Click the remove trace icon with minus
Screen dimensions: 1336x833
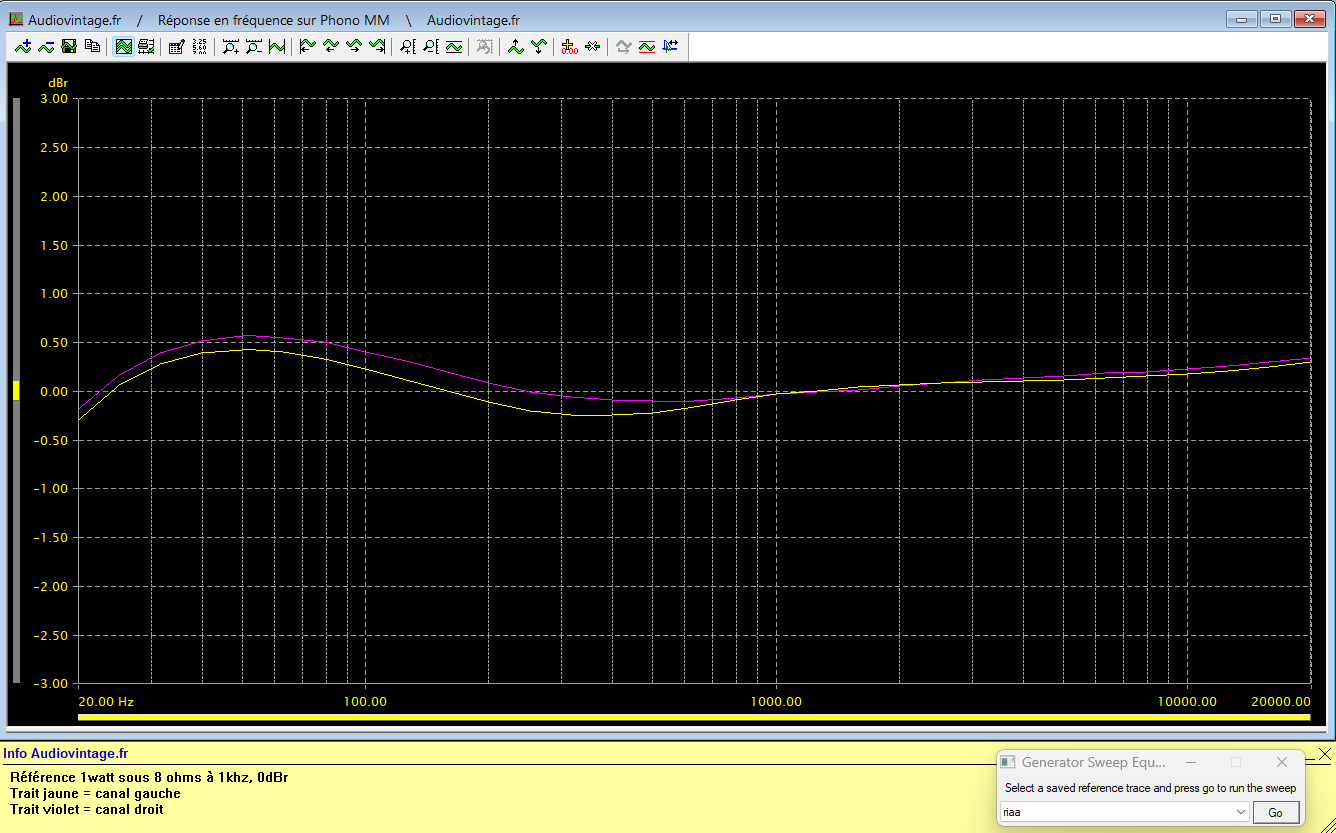pos(46,46)
